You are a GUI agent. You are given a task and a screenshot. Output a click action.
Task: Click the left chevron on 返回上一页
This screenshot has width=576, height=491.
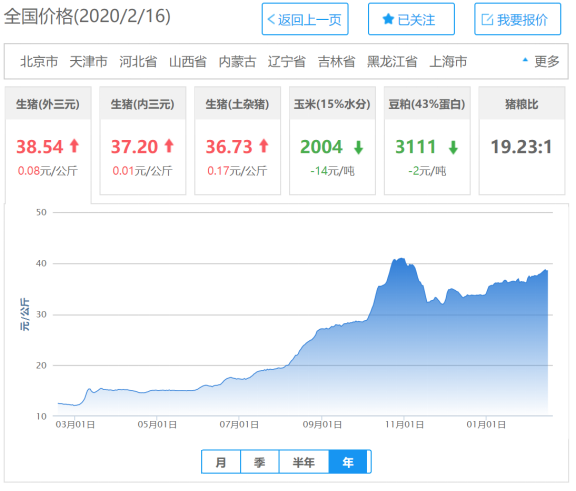(271, 19)
